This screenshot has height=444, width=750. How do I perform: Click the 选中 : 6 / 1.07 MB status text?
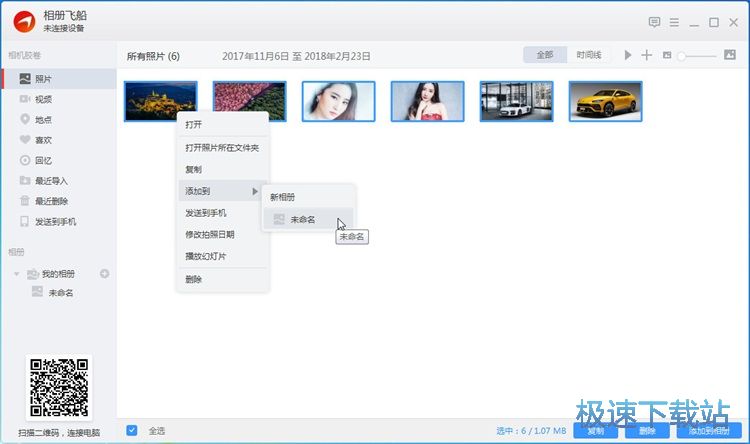531,431
